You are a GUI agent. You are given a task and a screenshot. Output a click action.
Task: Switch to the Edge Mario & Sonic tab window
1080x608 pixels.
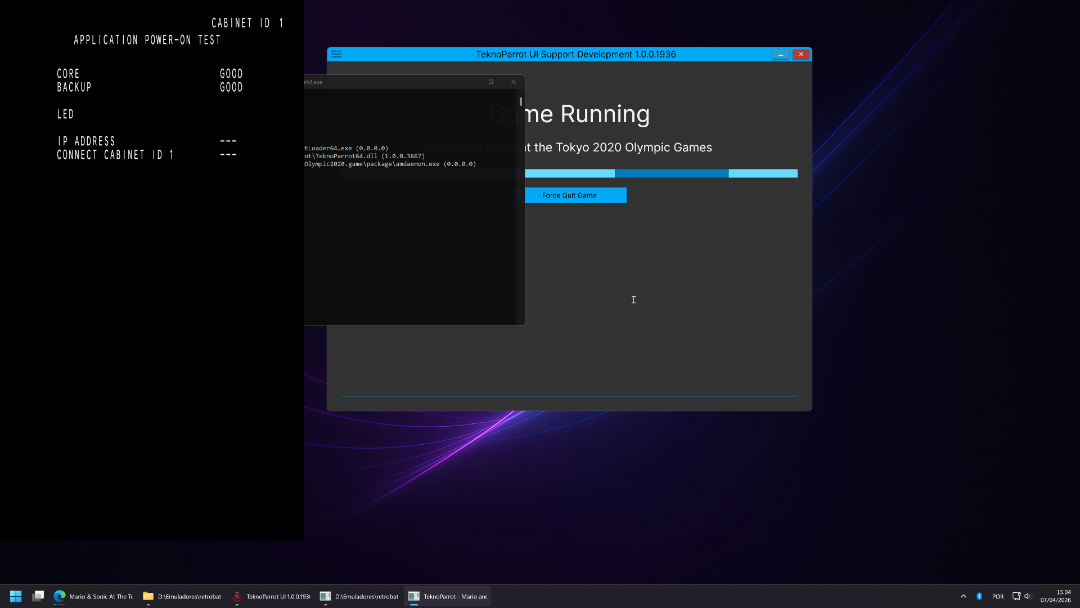93,596
